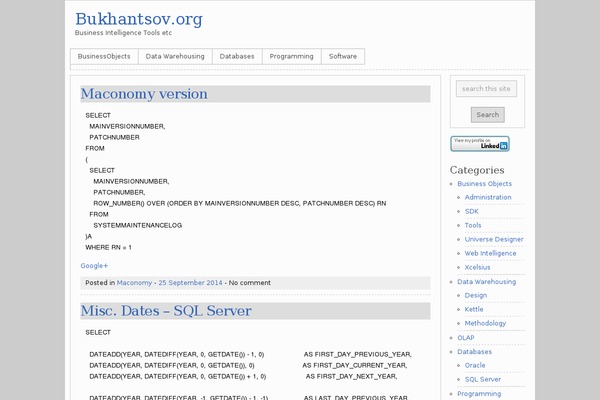
Task: Open the SDK category
Action: pos(471,211)
